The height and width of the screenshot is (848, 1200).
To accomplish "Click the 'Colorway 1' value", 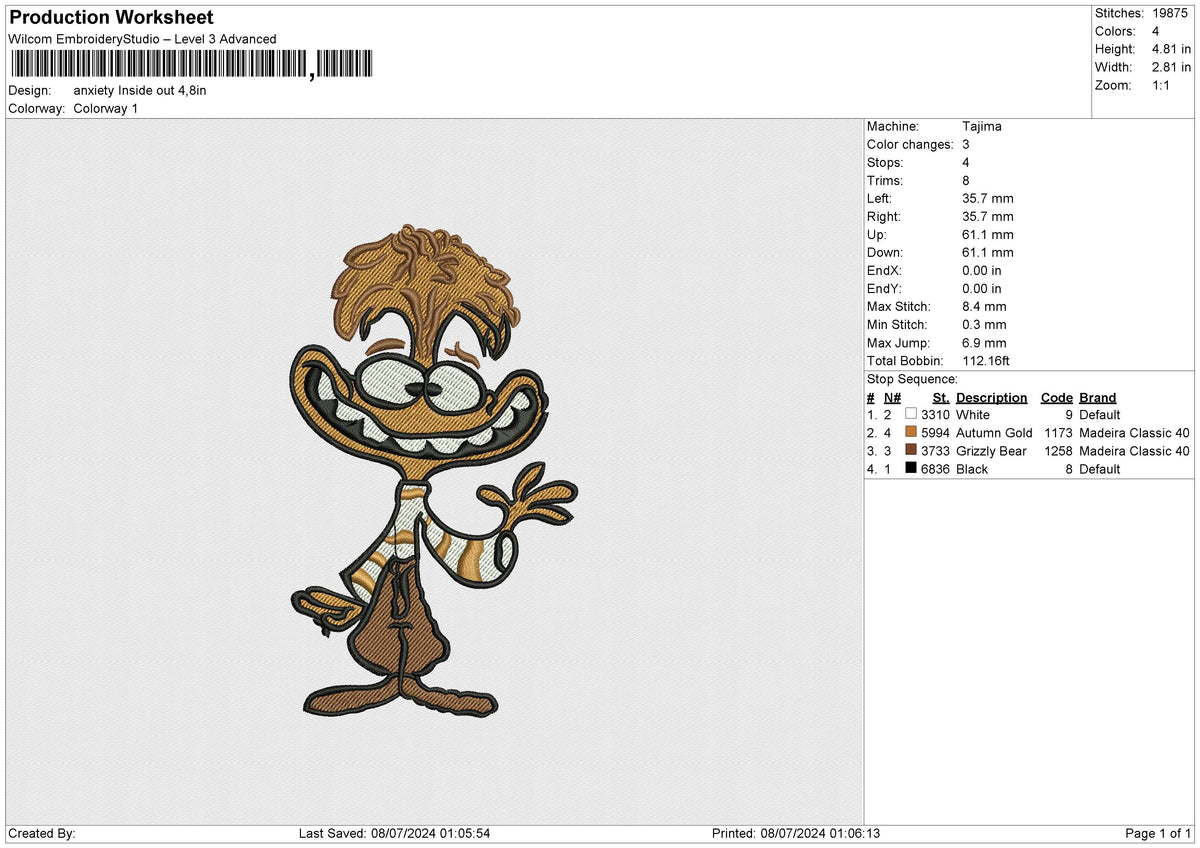I will [x=106, y=108].
